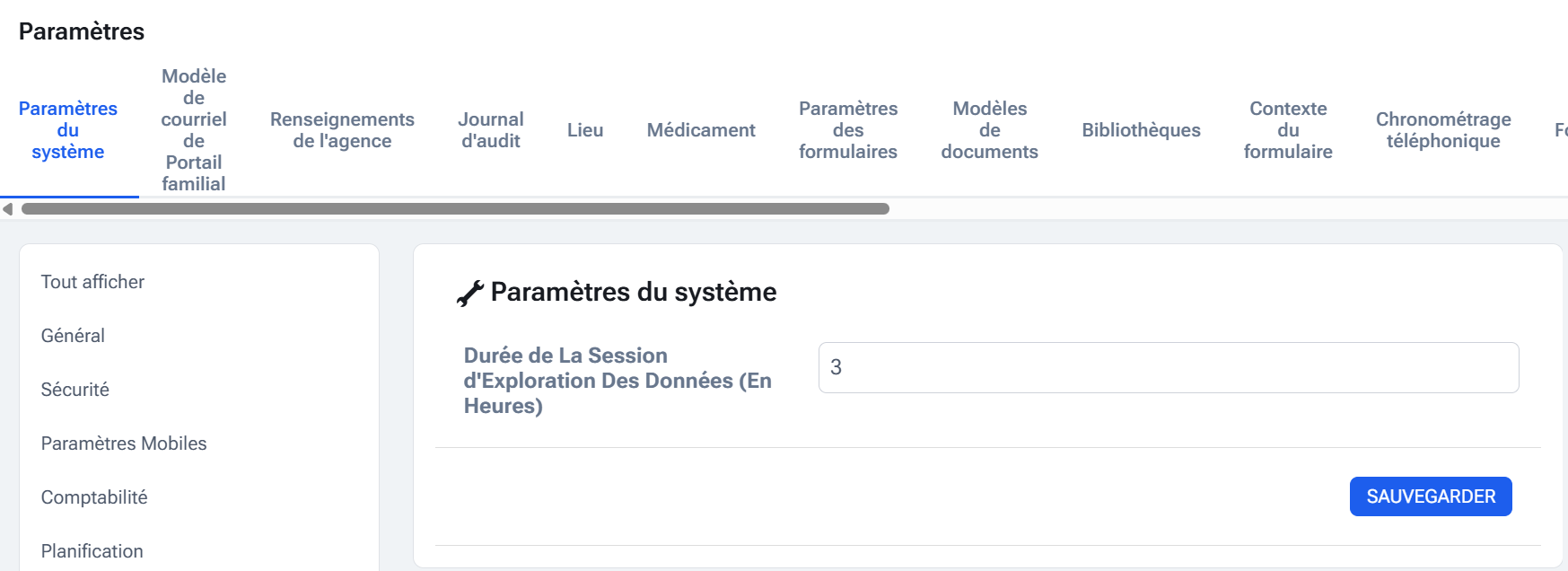Screen dimensions: 1568x571
Task: Go to the Lieu tab
Action: [585, 130]
